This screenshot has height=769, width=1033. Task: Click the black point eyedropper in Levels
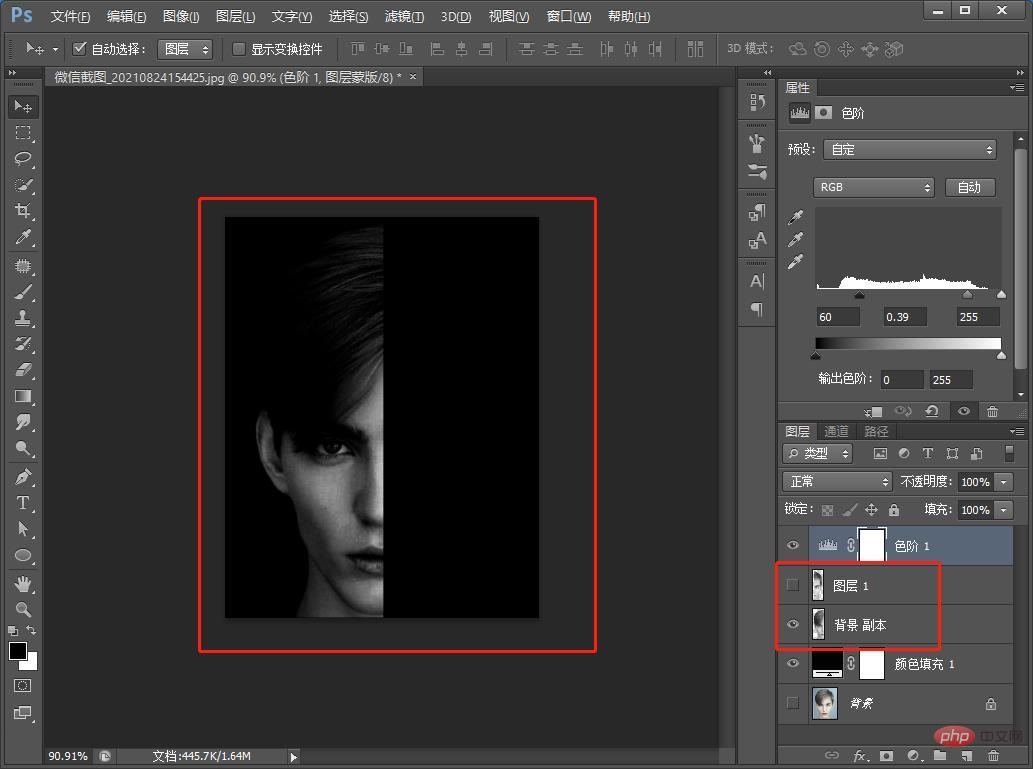(x=796, y=217)
